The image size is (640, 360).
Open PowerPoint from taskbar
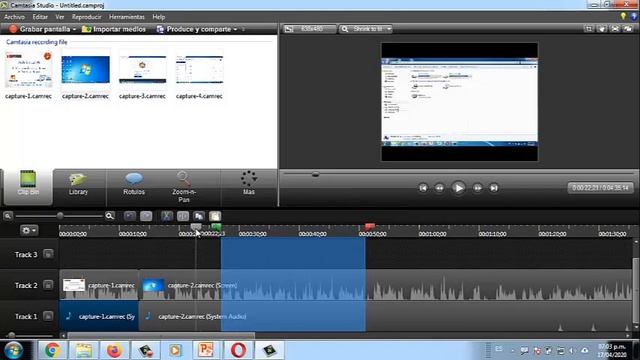tap(207, 350)
